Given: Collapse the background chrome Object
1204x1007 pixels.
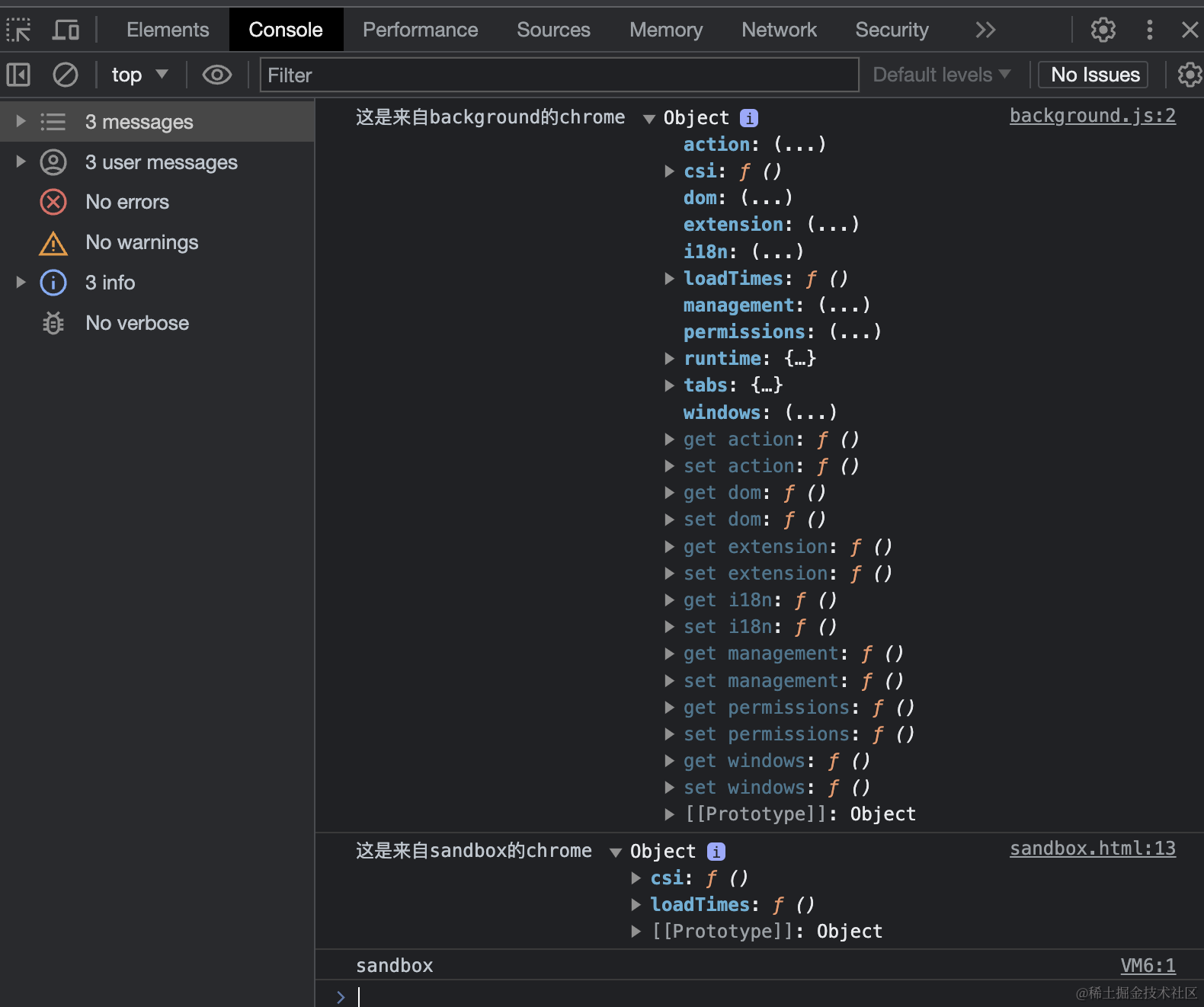Looking at the screenshot, I should click(649, 118).
